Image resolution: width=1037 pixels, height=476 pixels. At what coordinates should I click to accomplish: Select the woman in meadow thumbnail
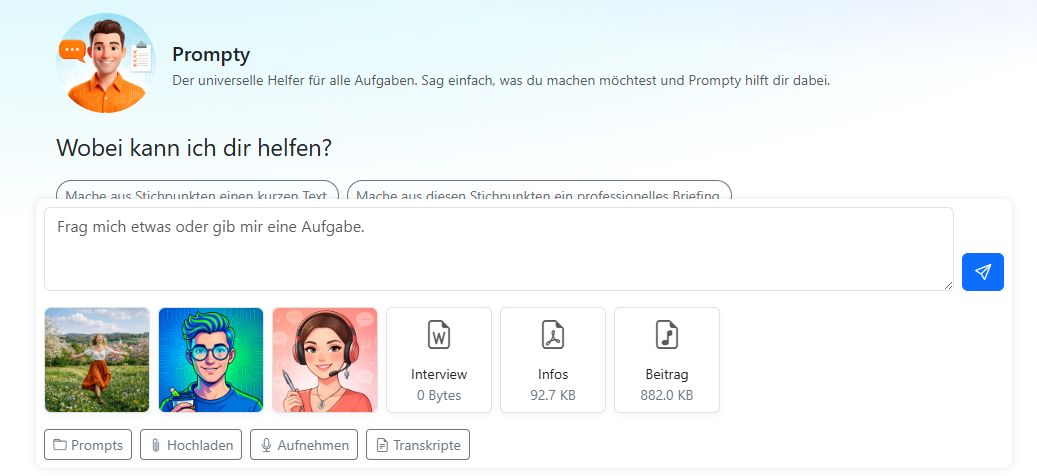coord(97,360)
